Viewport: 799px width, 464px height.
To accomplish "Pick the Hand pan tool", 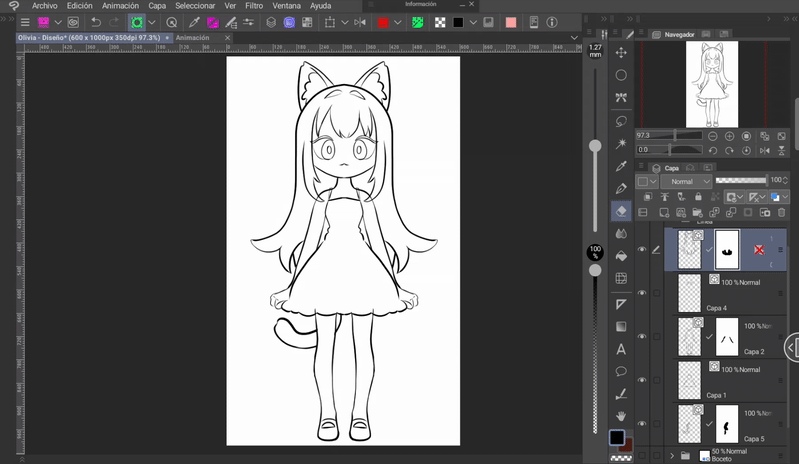I will coord(621,415).
